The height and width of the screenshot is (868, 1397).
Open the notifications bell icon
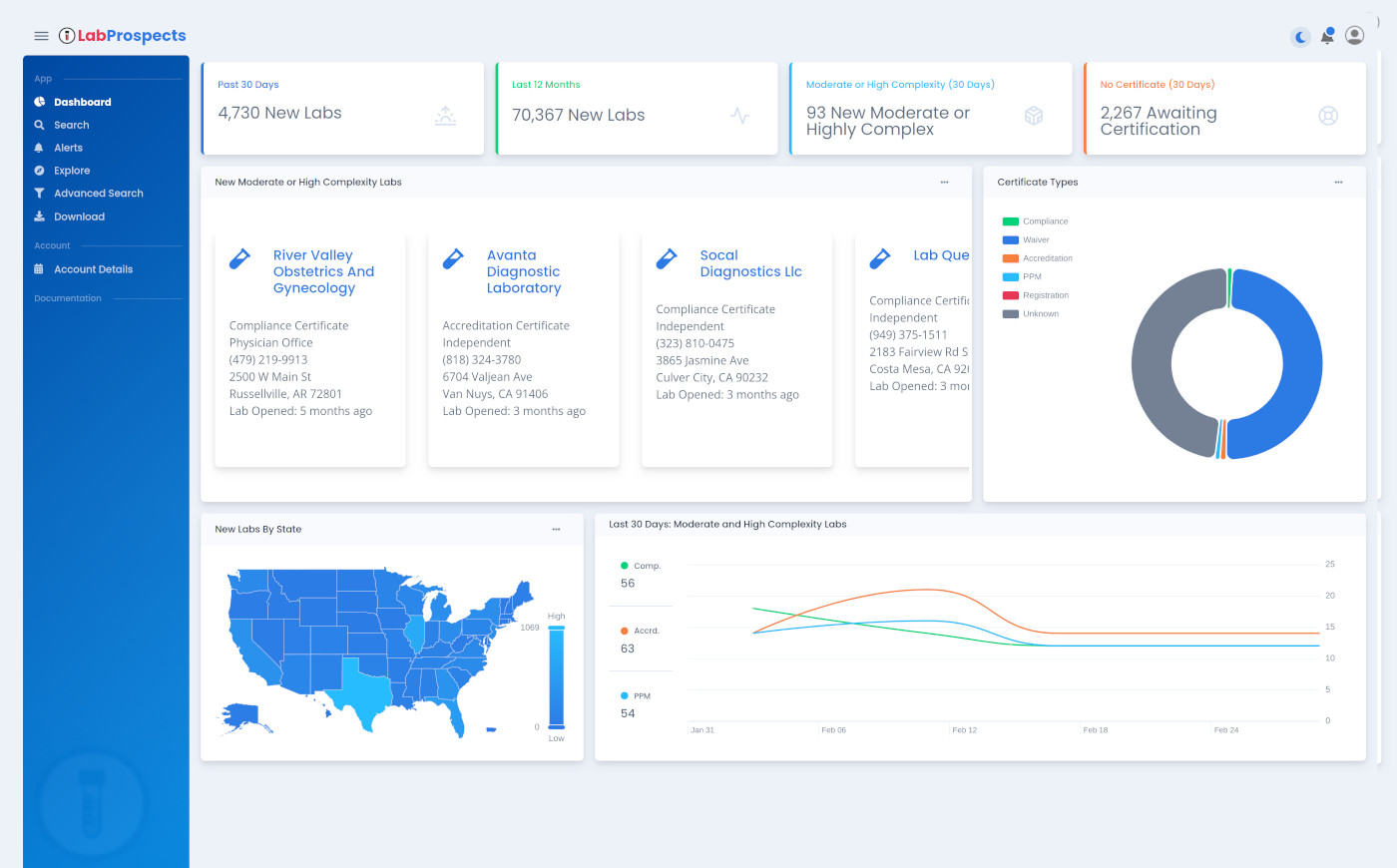(1327, 37)
